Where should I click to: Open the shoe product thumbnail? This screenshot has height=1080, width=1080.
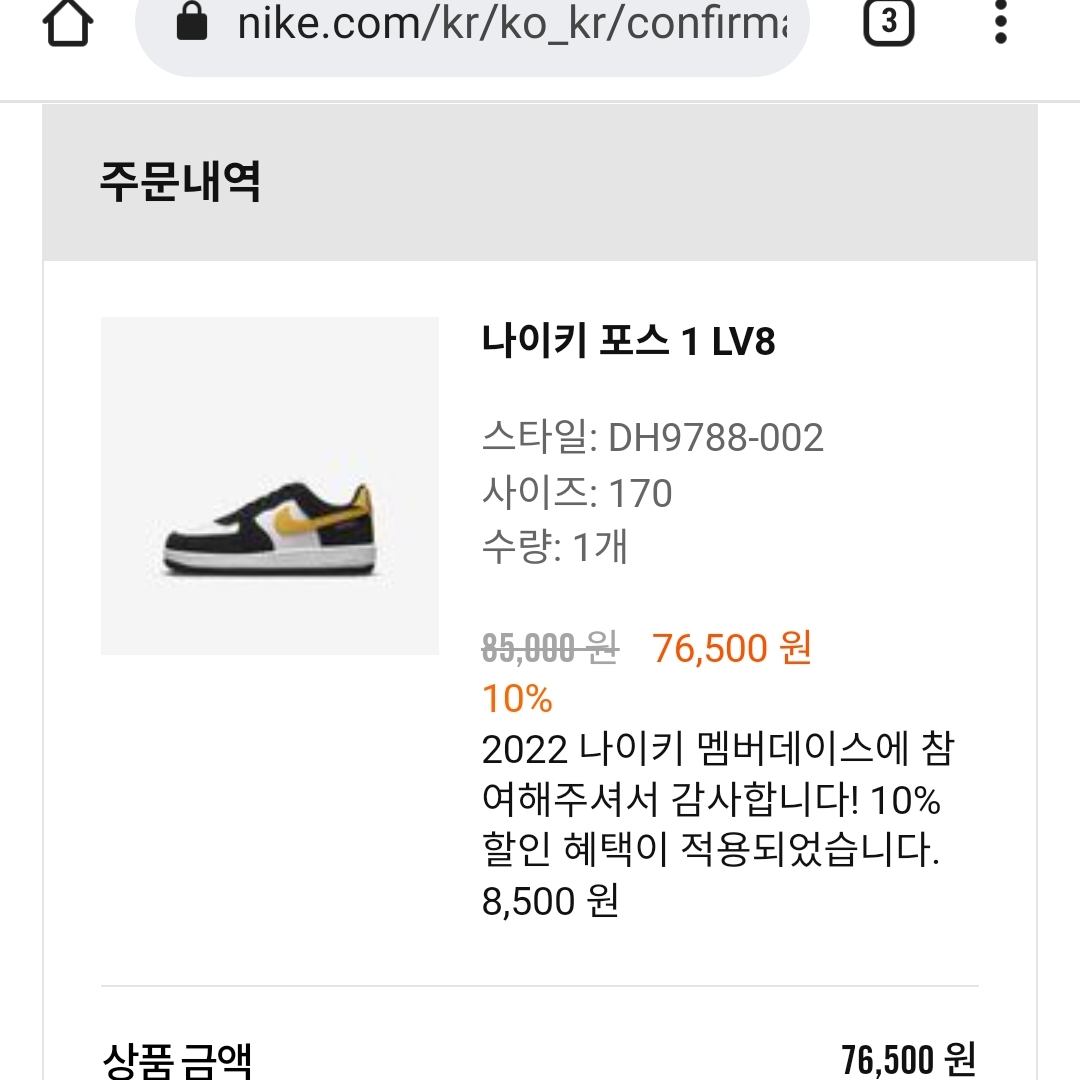pyautogui.click(x=270, y=485)
